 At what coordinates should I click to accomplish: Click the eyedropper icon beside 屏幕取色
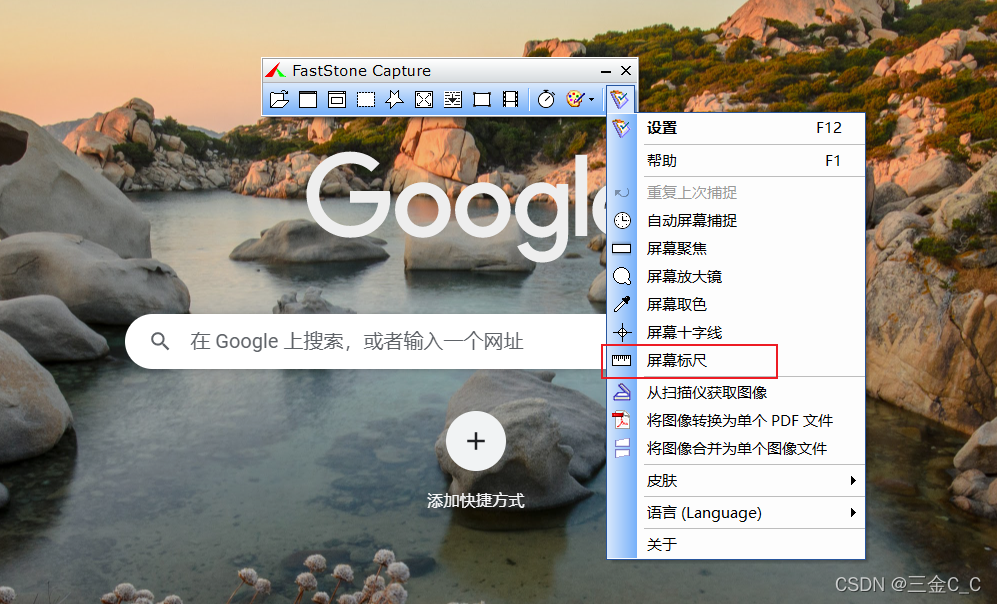click(622, 305)
